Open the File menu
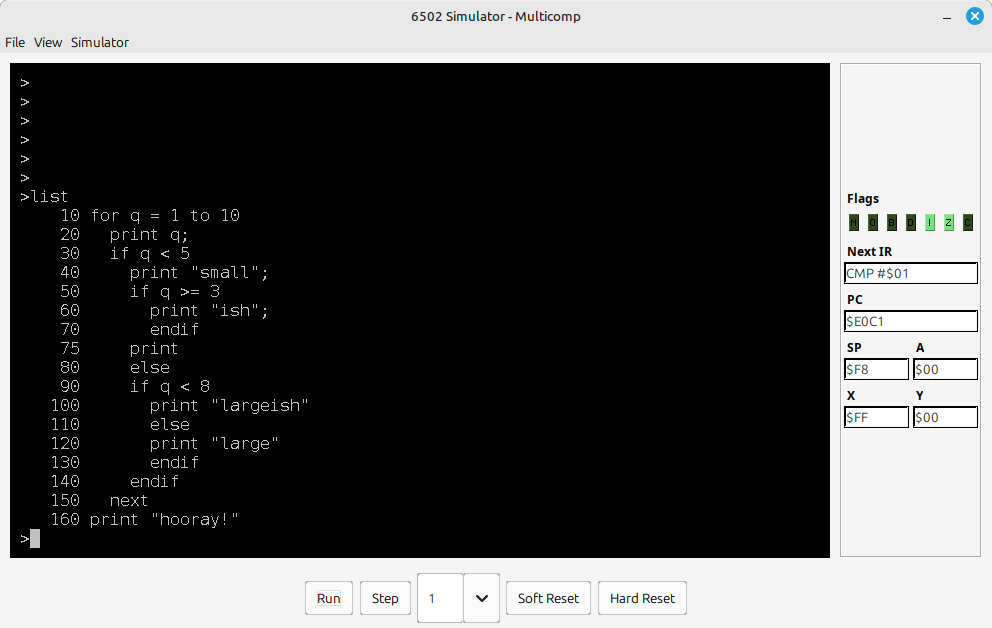The image size is (992, 628). [15, 42]
